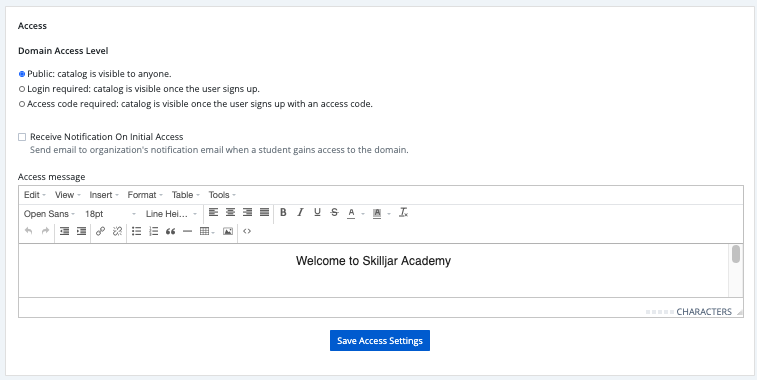Redo last edit in editor
The height and width of the screenshot is (380, 757).
click(x=45, y=231)
